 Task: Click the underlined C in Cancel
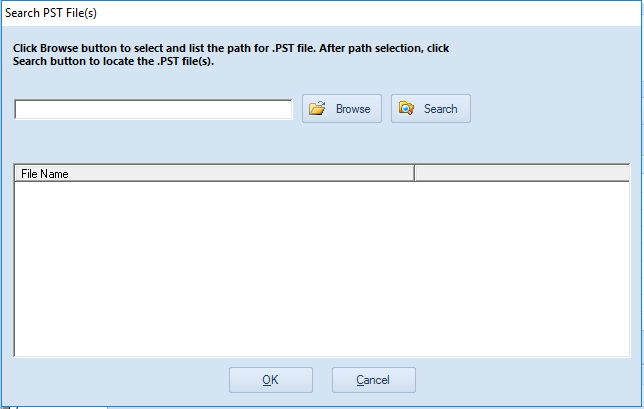(x=360, y=380)
